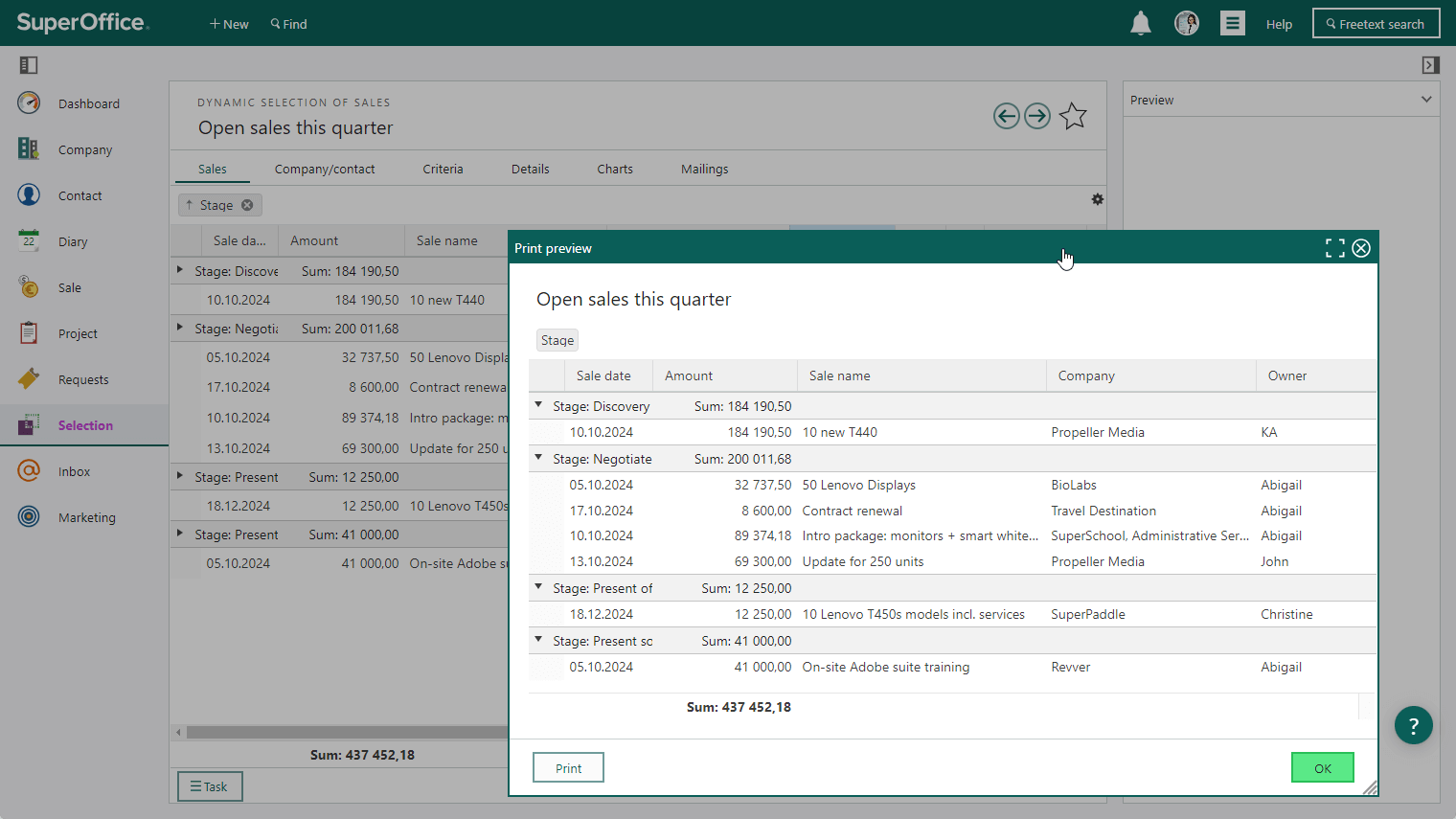
Task: Open Requests in the navigator
Action: click(84, 379)
